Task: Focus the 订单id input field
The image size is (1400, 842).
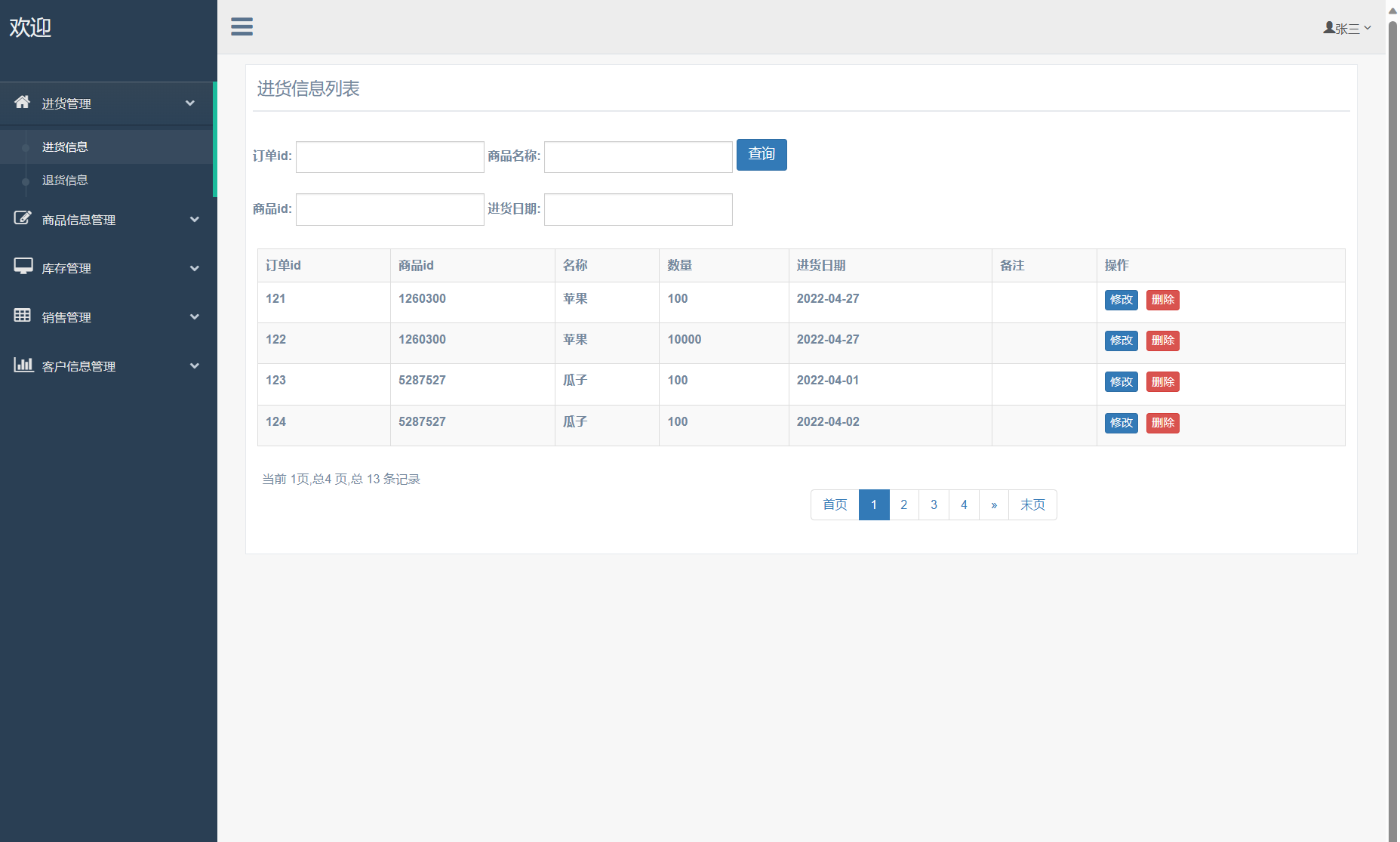Action: [389, 157]
